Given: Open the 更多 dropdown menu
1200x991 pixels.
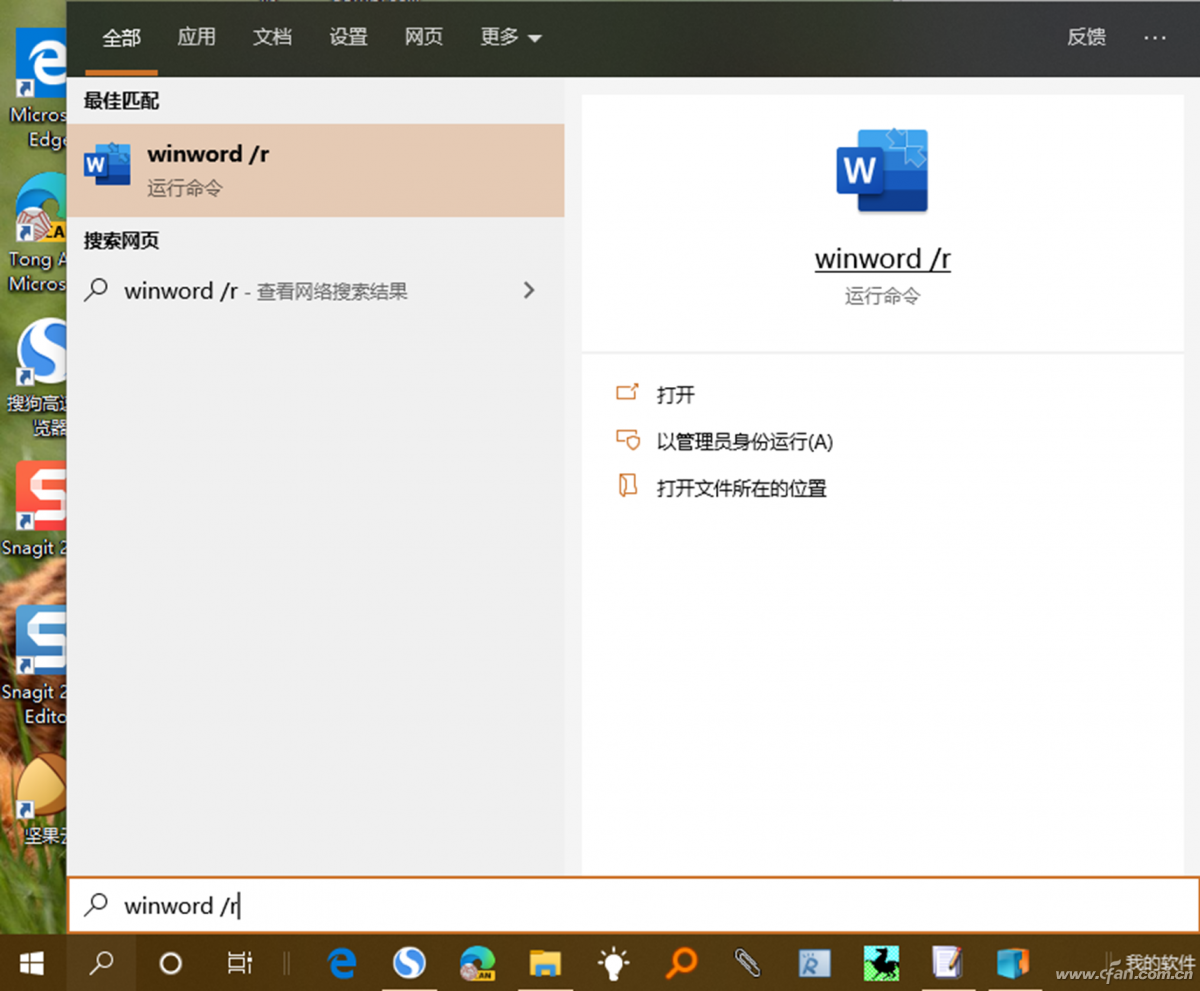Looking at the screenshot, I should (510, 37).
